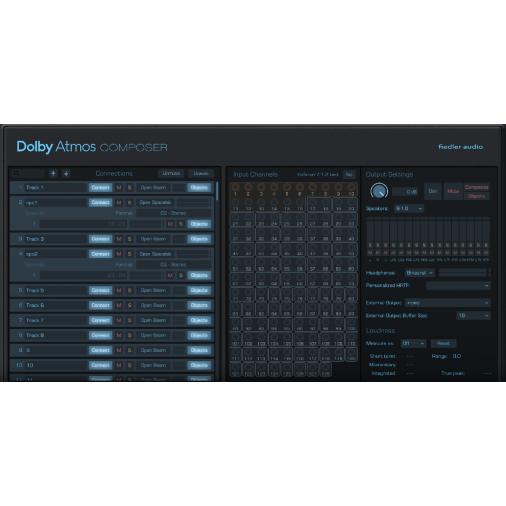Open the External Output dropdown
Viewport: 506px width, 506px height.
448,303
